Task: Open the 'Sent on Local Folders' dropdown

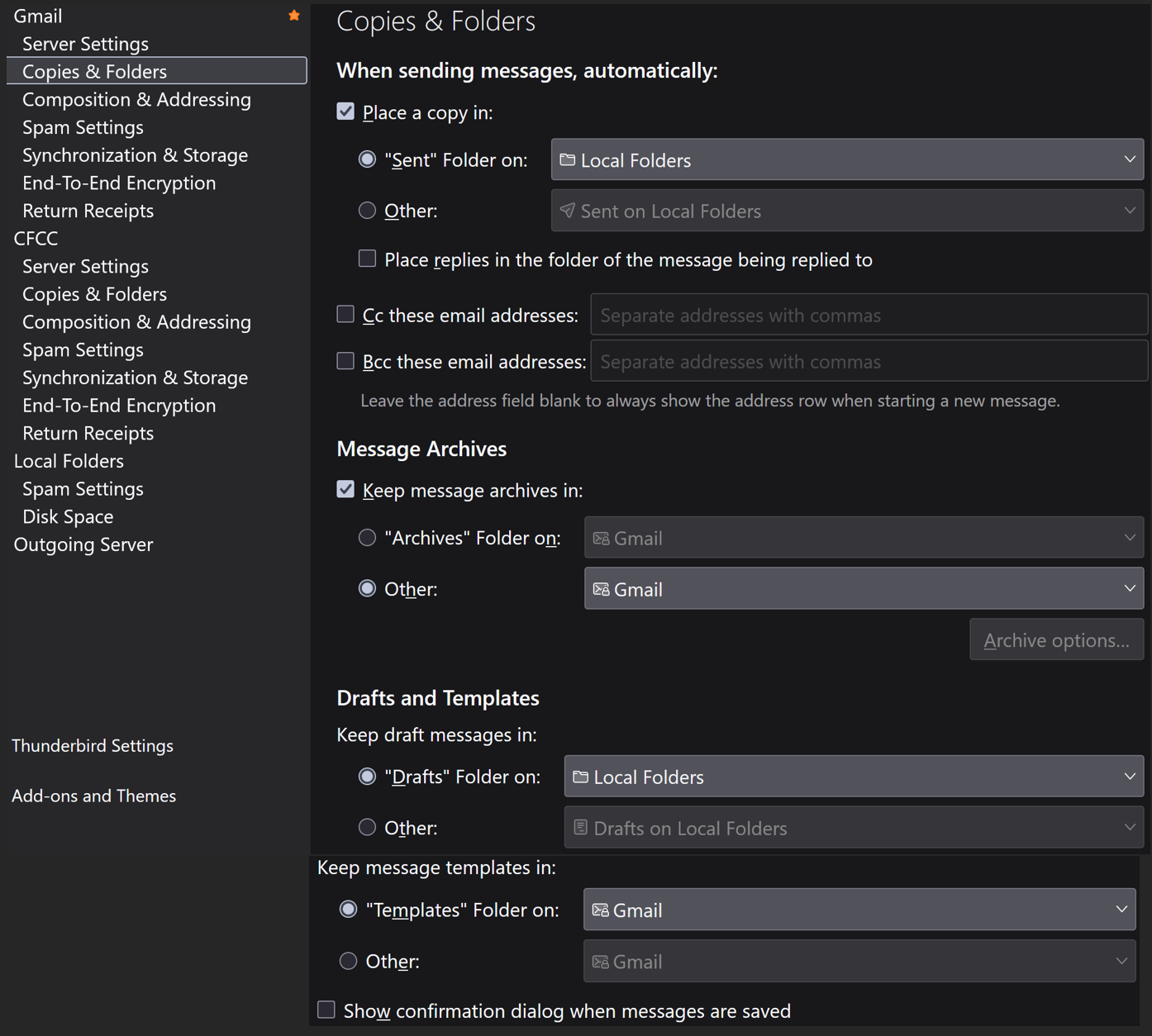Action: pos(847,211)
